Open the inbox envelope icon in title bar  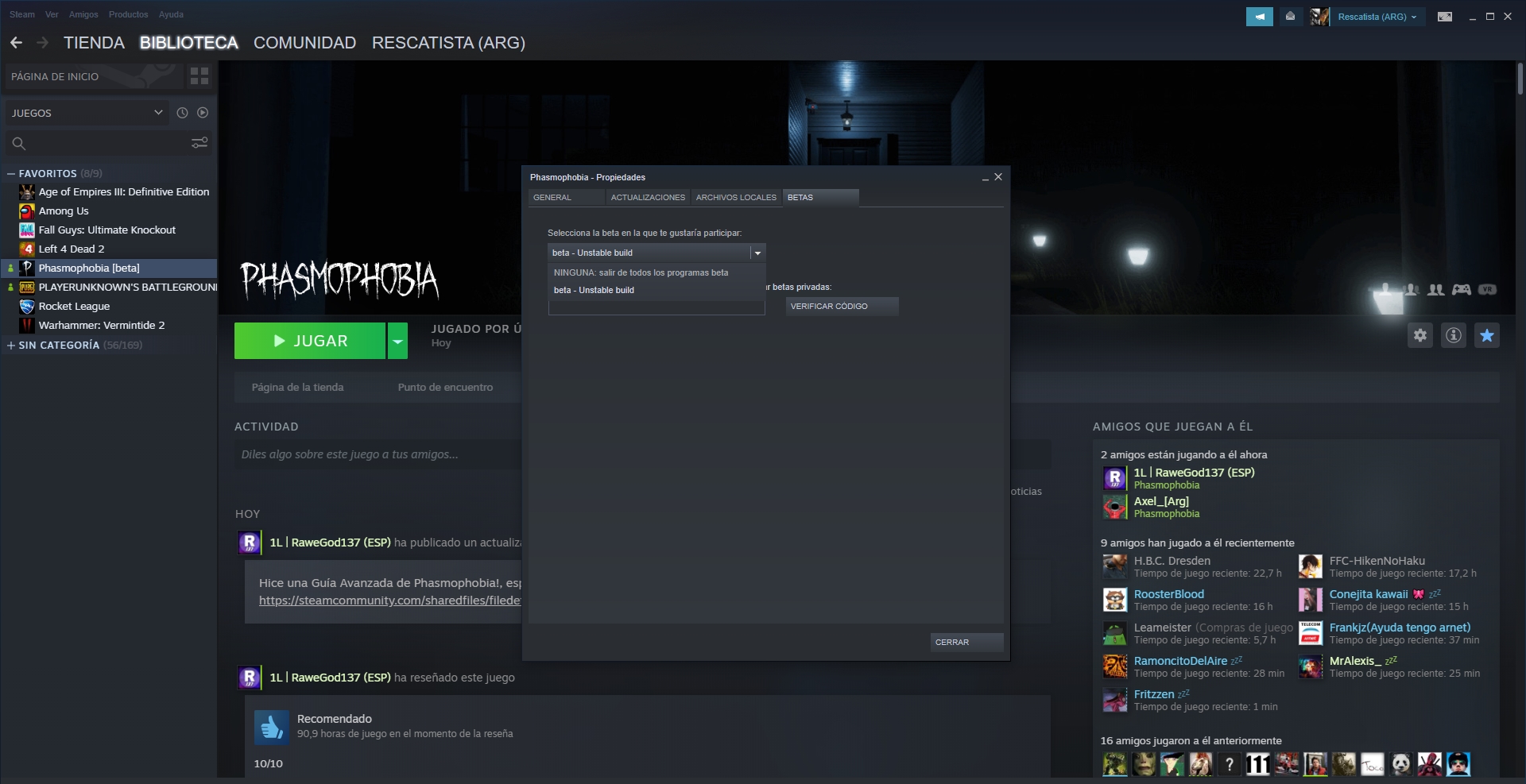pyautogui.click(x=1290, y=17)
